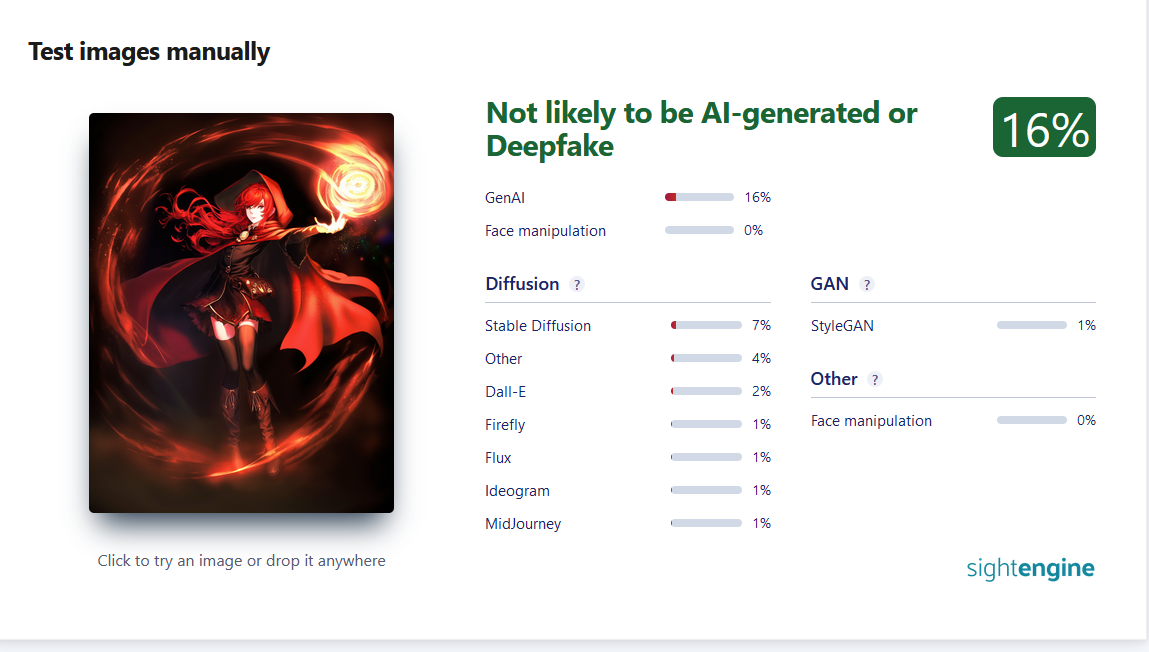
Task: Click the top Face manipulation 0% bar
Action: click(x=699, y=230)
